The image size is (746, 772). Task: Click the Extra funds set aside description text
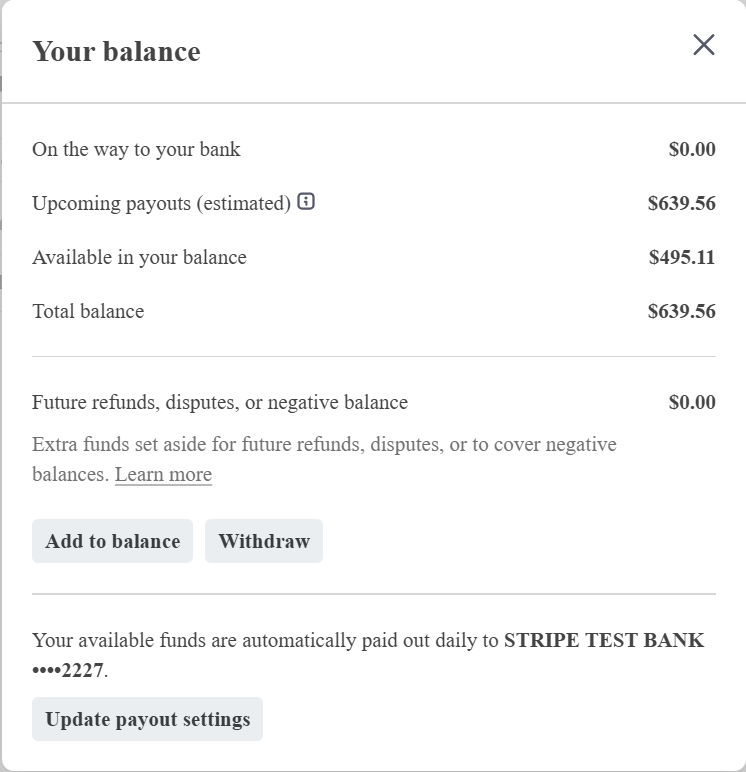pyautogui.click(x=324, y=445)
